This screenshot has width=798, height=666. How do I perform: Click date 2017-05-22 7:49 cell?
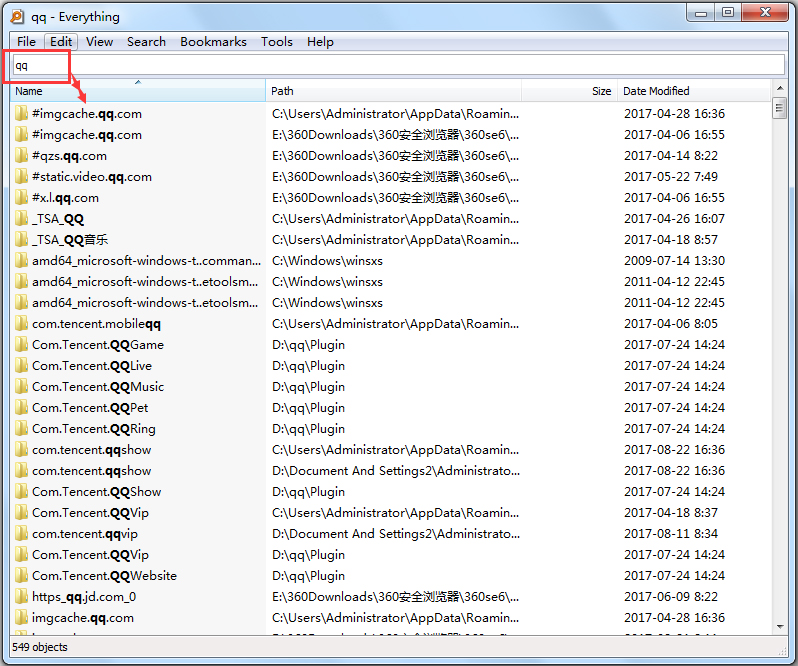(671, 177)
